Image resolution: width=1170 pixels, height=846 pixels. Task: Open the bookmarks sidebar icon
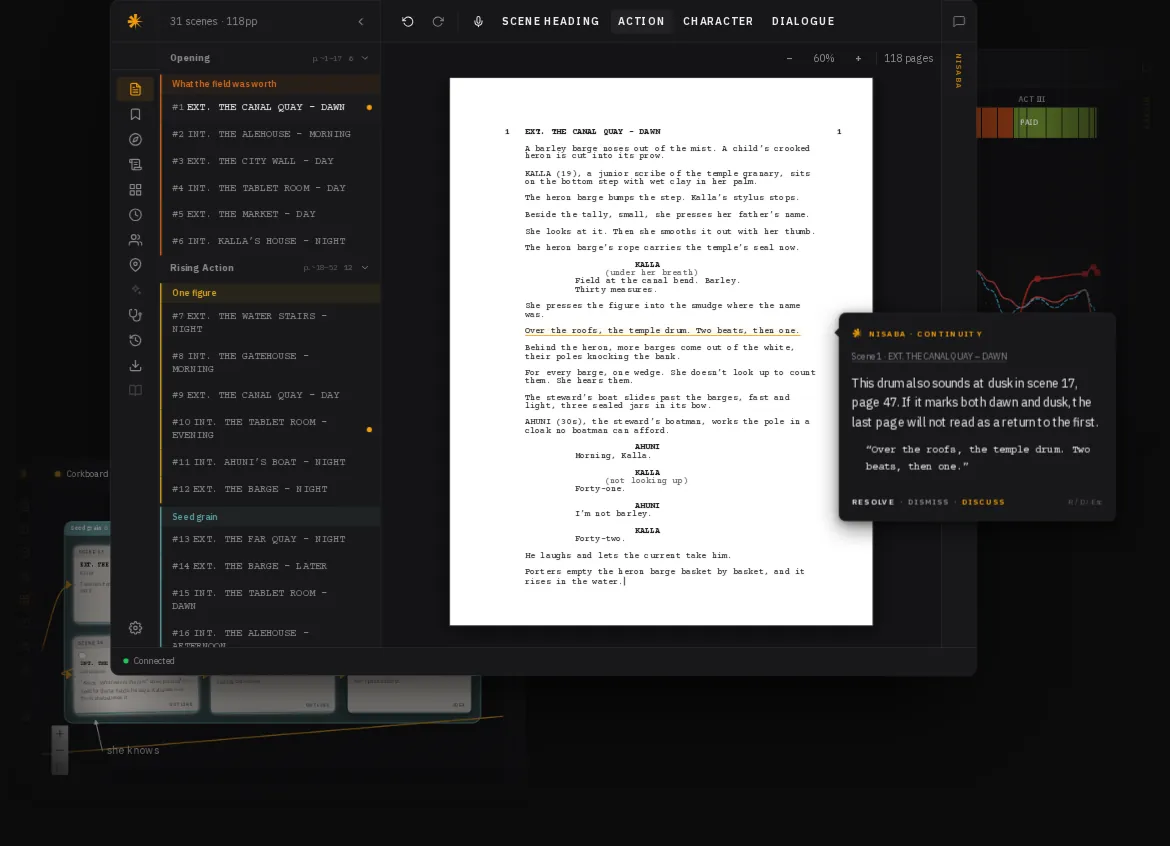135,114
